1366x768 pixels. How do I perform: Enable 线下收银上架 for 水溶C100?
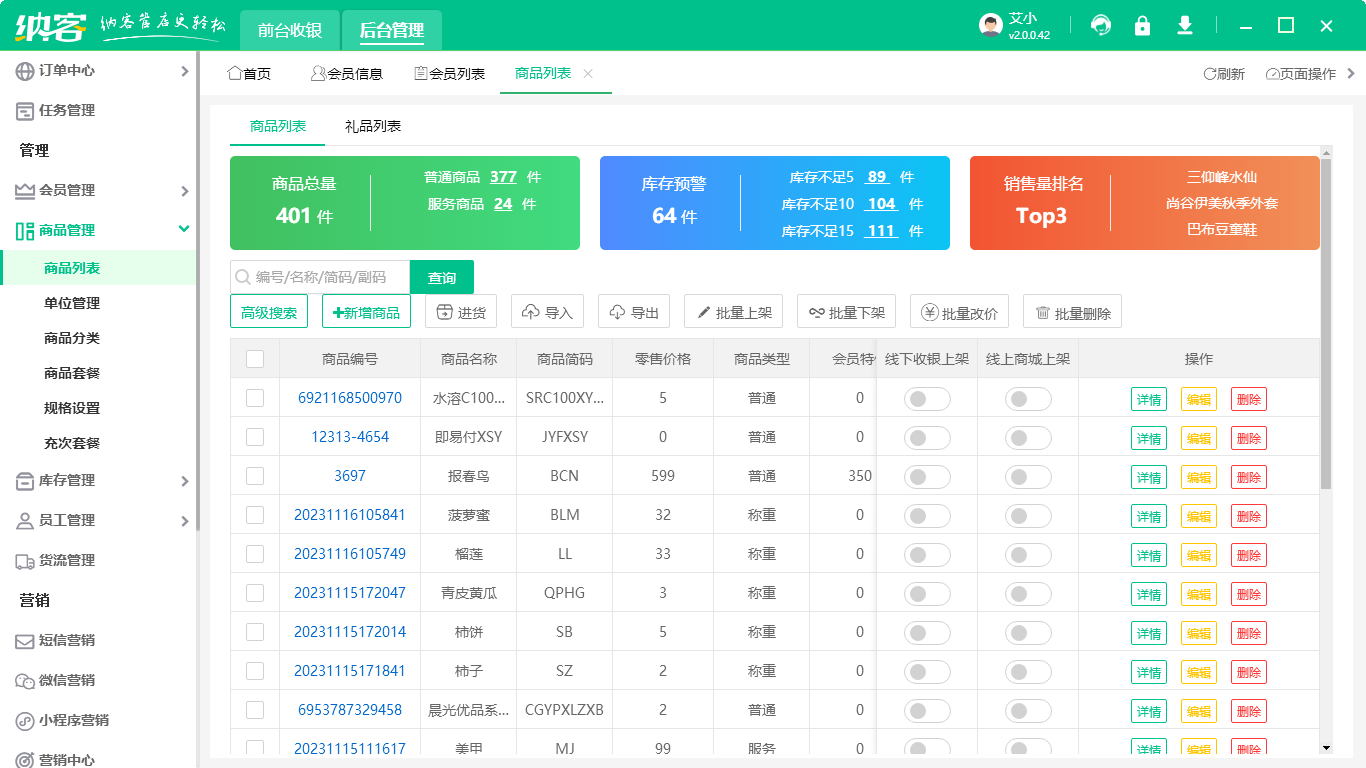[926, 399]
